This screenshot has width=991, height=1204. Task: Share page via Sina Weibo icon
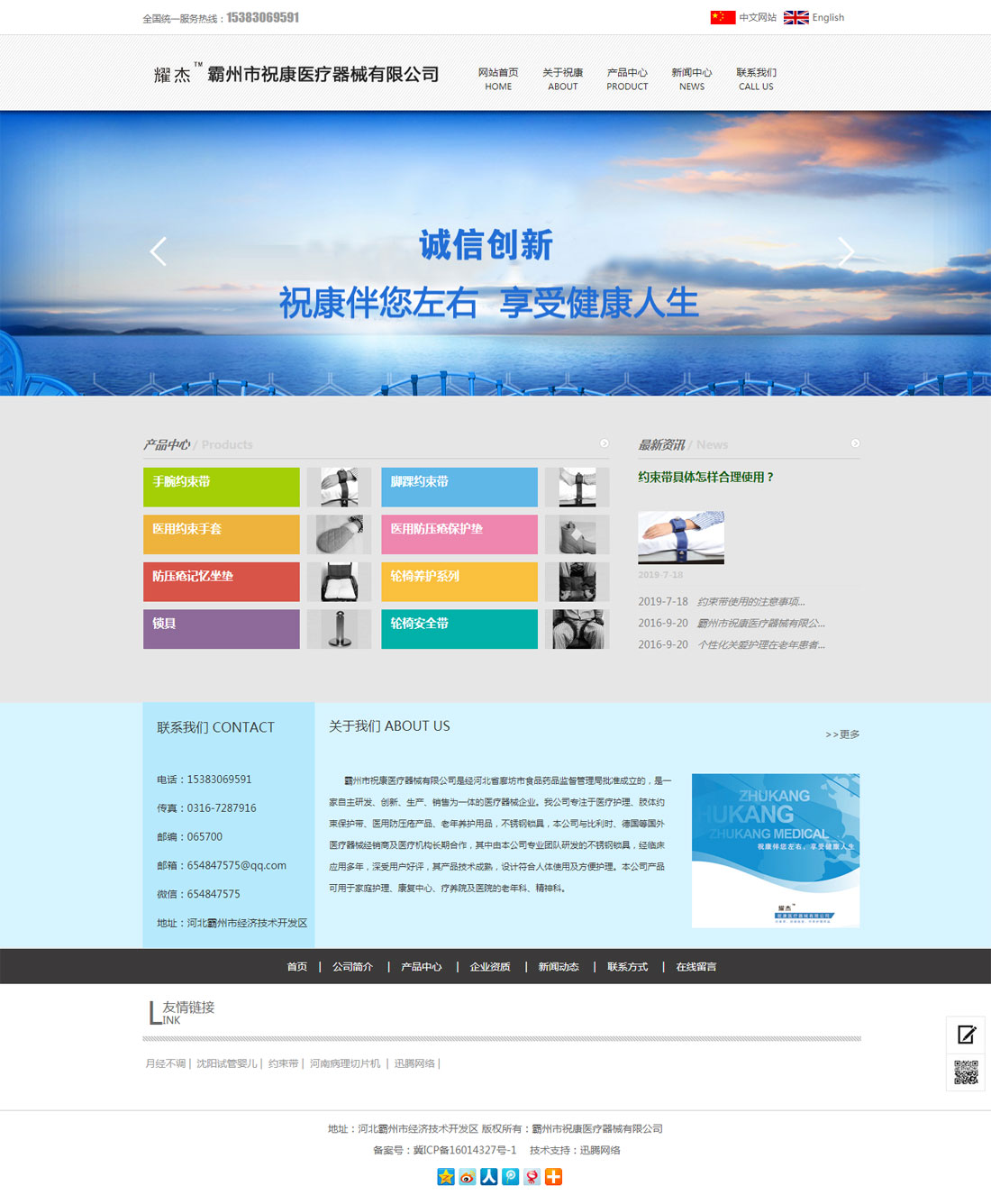pyautogui.click(x=468, y=1176)
